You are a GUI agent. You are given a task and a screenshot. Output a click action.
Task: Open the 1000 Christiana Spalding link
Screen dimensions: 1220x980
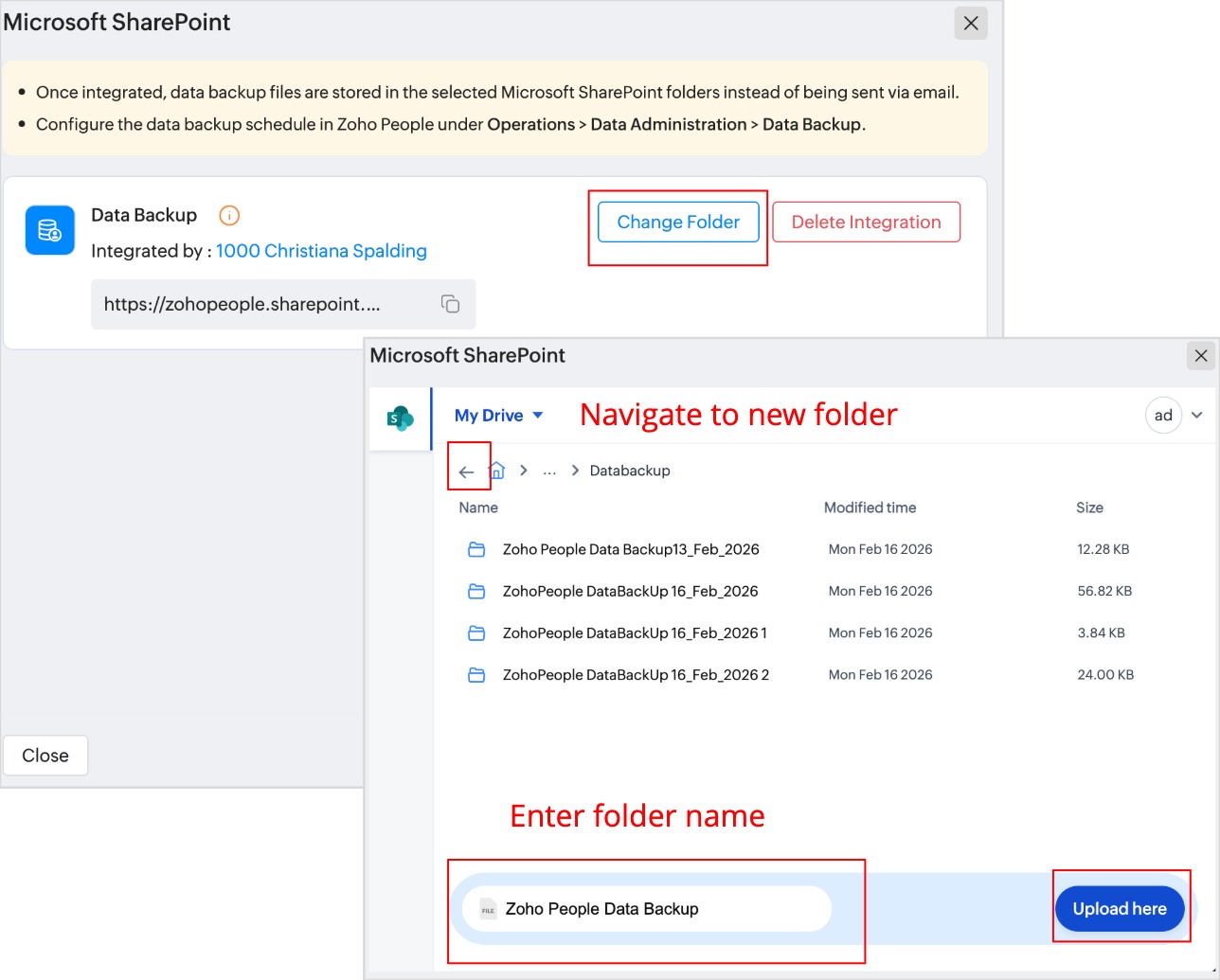tap(321, 251)
